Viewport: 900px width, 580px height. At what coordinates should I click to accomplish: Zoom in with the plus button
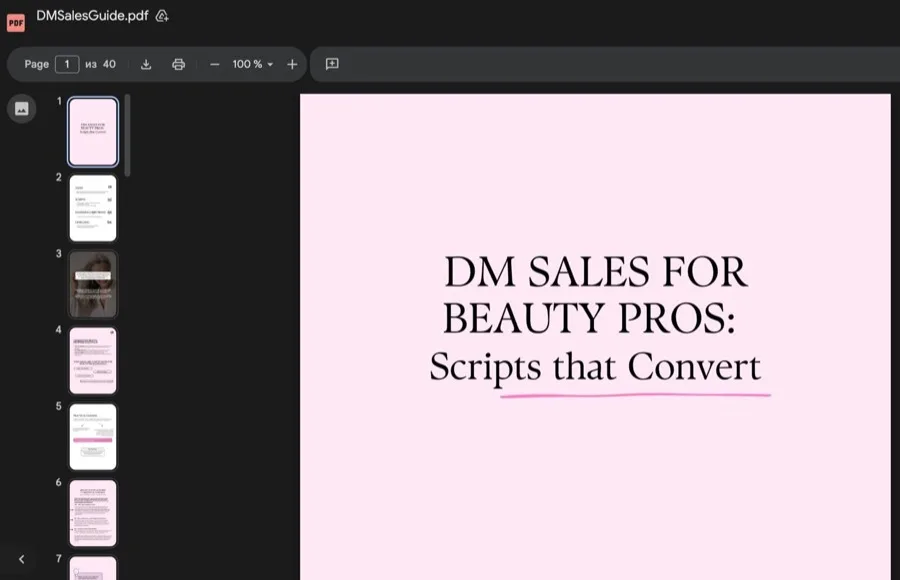point(292,64)
